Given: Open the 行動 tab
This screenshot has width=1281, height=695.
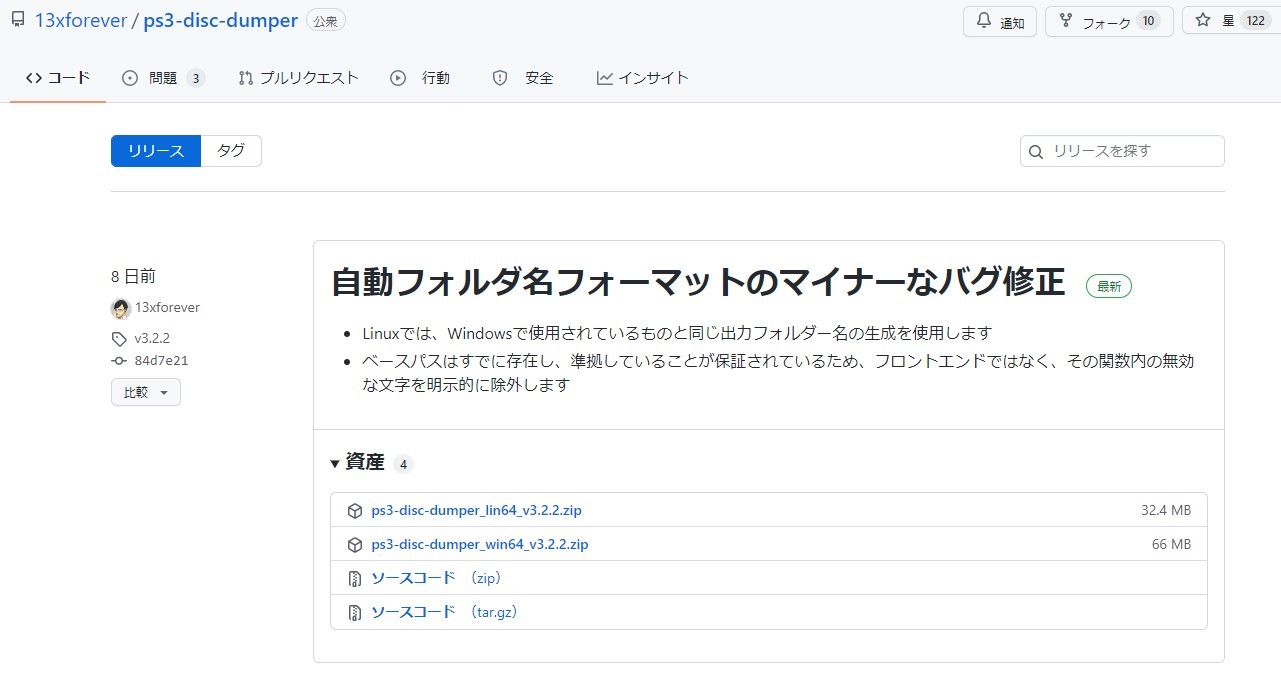Looking at the screenshot, I should tap(420, 78).
